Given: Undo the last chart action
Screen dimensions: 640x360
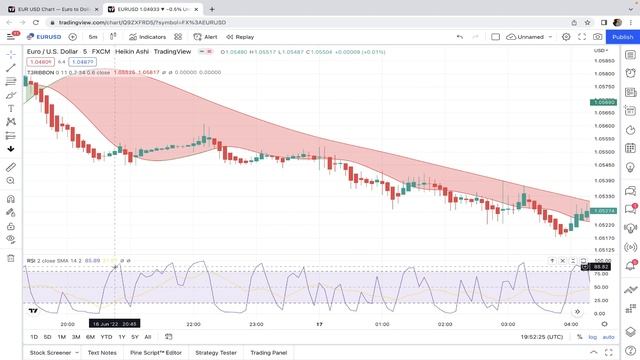Looking at the screenshot, I should click(460, 37).
